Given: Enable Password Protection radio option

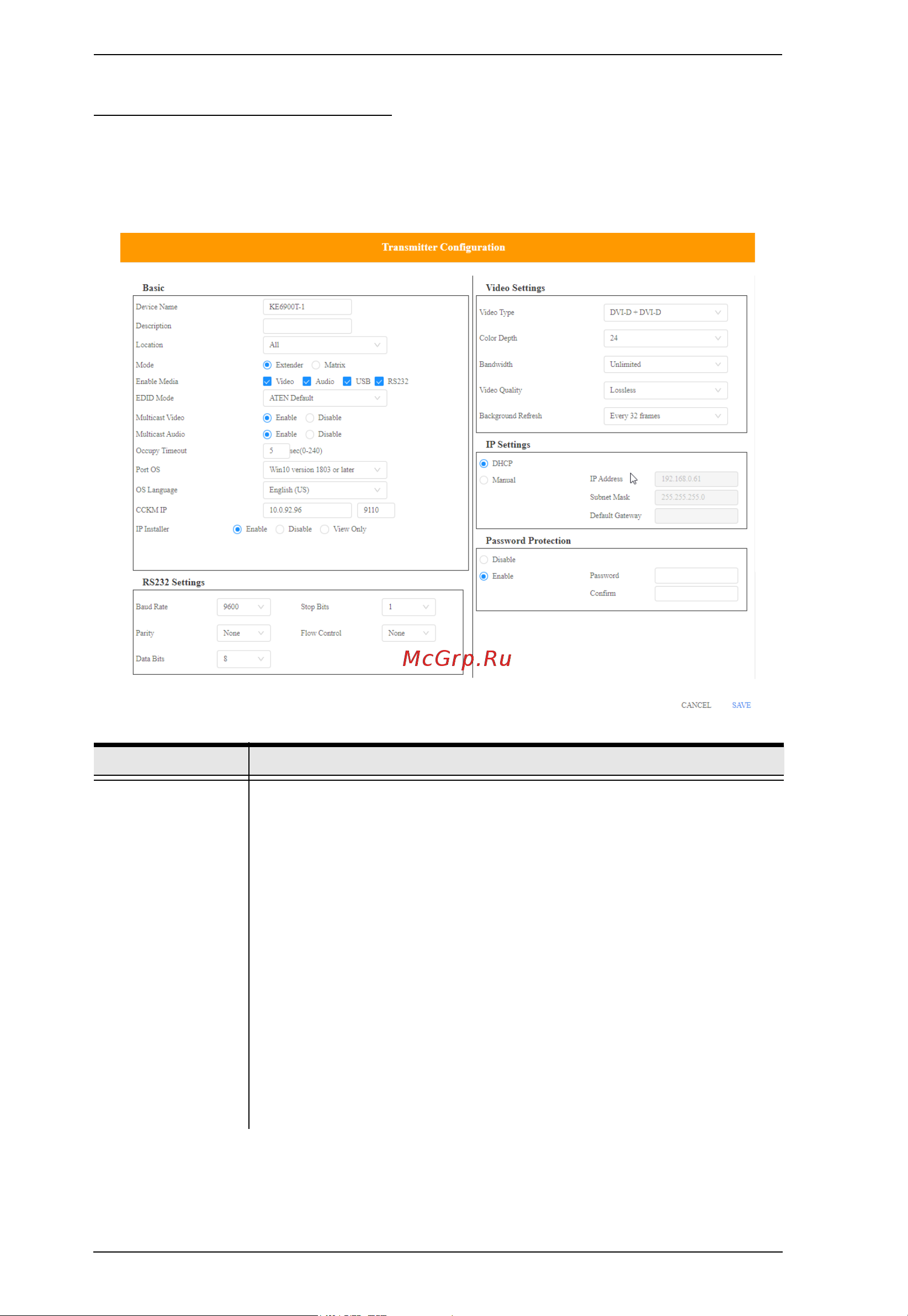Looking at the screenshot, I should click(x=484, y=577).
